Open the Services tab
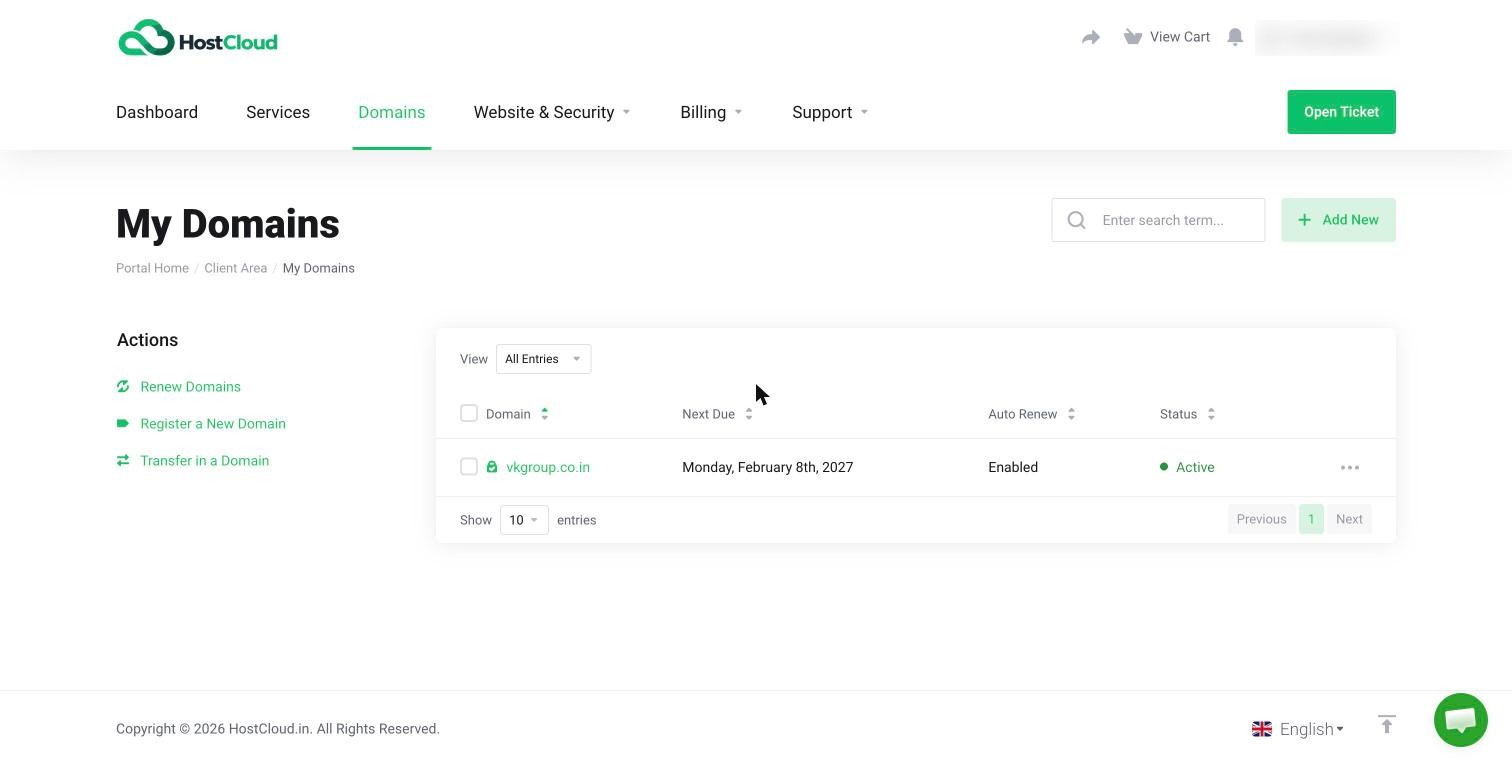 pos(278,112)
